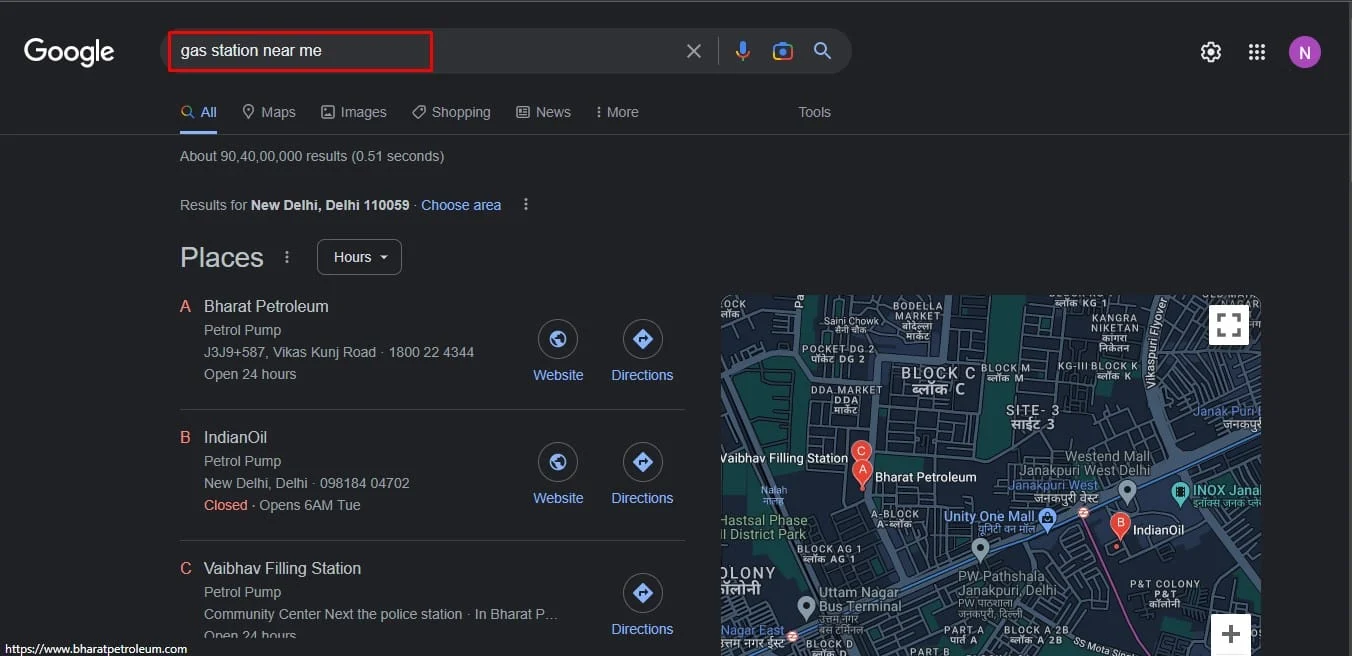Open three-dot menu next to Choose area

point(526,205)
